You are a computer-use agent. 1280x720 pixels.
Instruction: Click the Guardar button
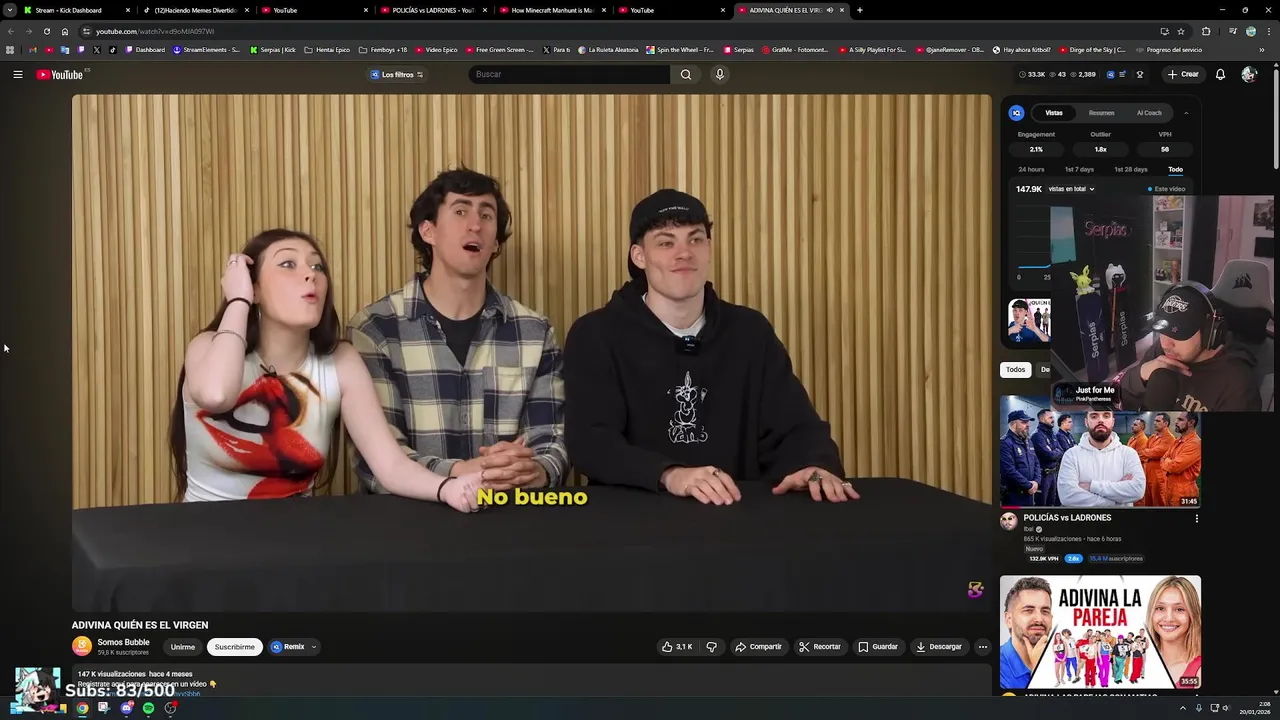[x=878, y=647]
